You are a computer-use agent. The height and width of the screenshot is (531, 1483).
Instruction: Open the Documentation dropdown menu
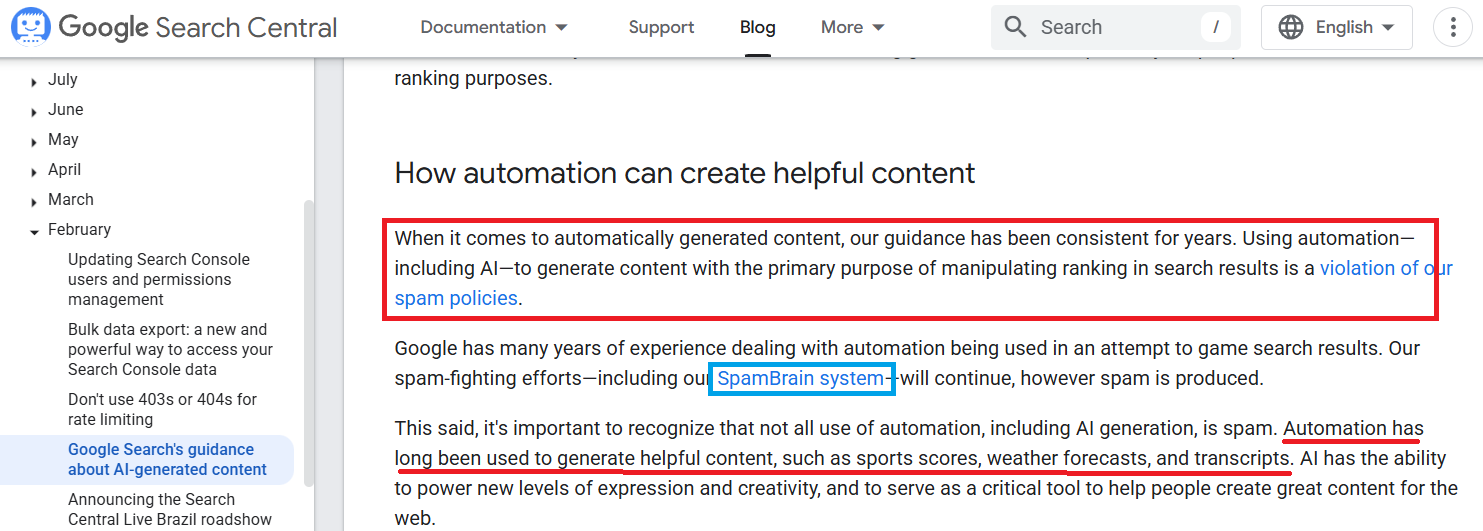tap(494, 27)
